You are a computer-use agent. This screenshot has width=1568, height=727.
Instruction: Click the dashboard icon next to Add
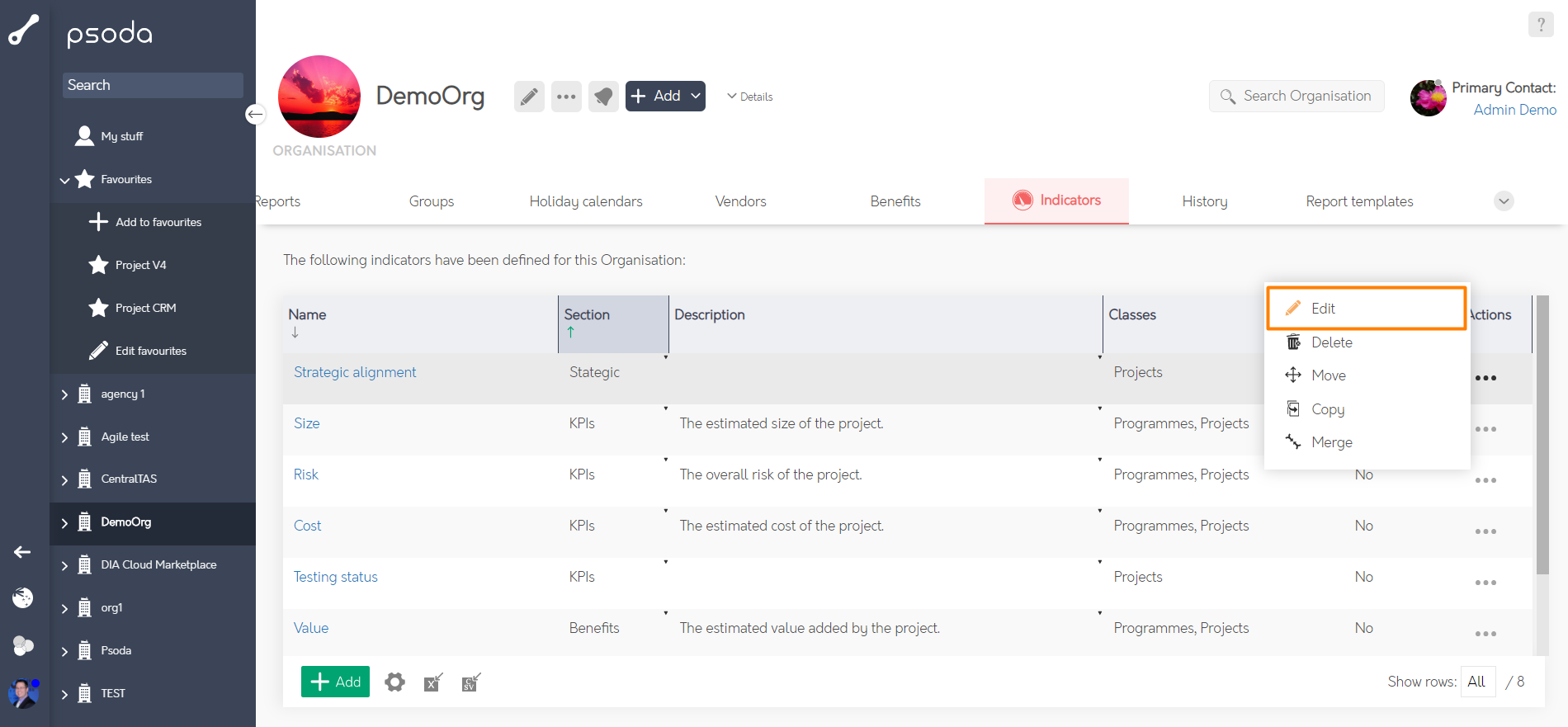[x=603, y=97]
